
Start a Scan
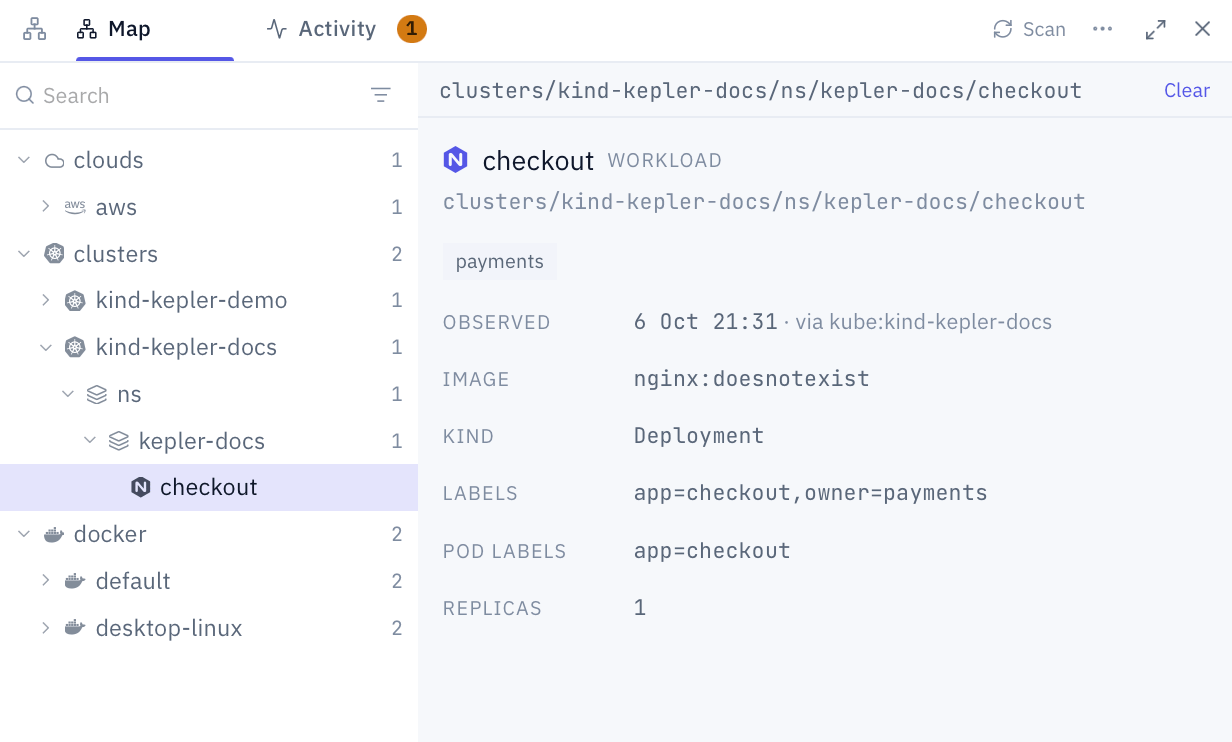(x=1029, y=29)
